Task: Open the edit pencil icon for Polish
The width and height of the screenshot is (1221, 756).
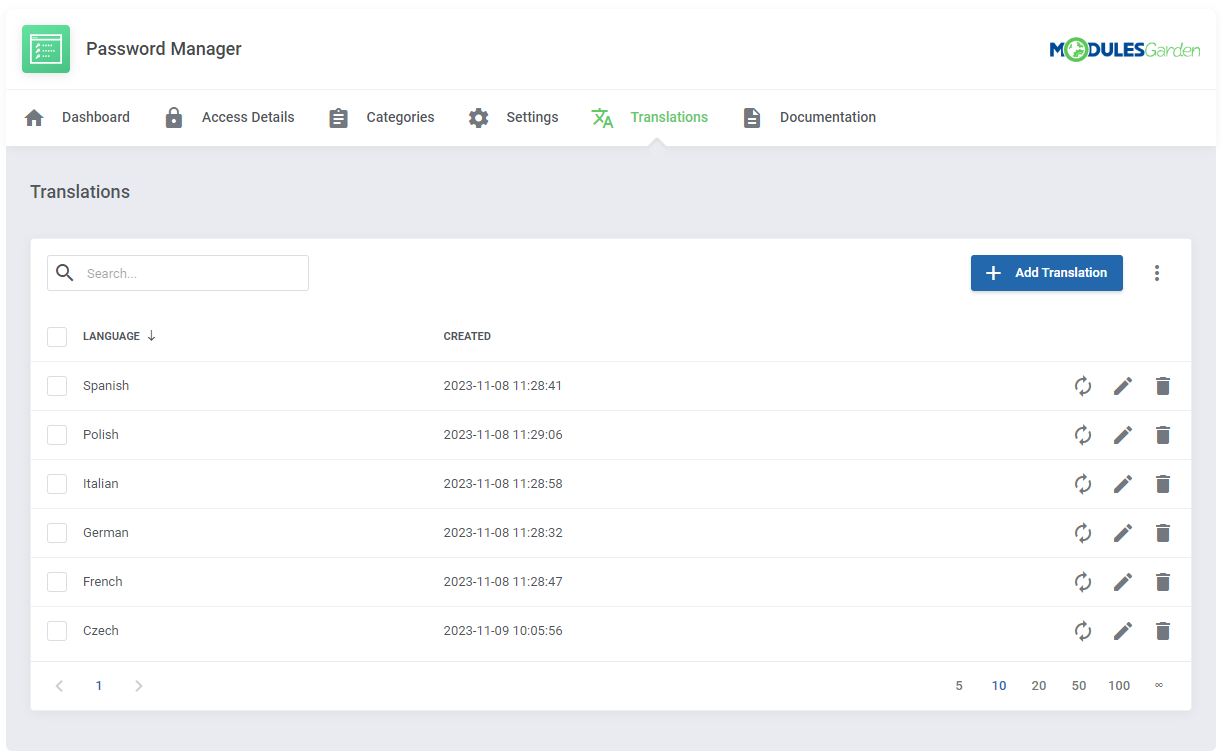Action: 1123,434
